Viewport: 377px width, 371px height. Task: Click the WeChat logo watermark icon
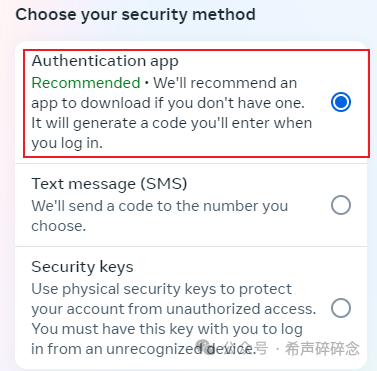203,348
